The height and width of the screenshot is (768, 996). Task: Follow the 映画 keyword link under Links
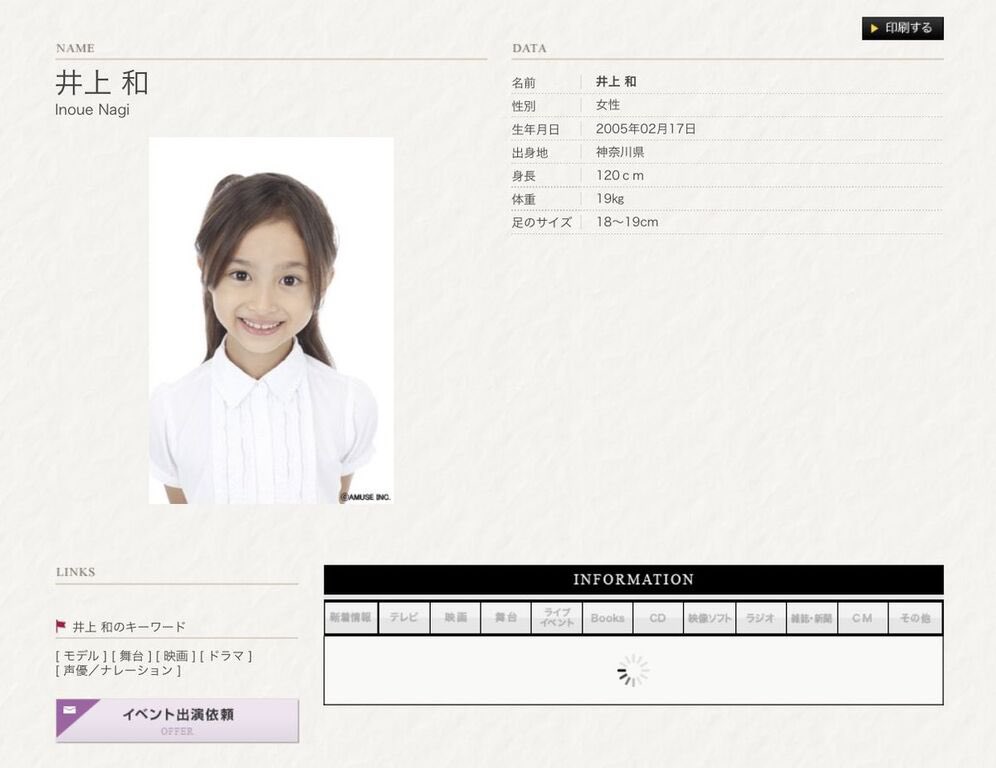coord(176,656)
